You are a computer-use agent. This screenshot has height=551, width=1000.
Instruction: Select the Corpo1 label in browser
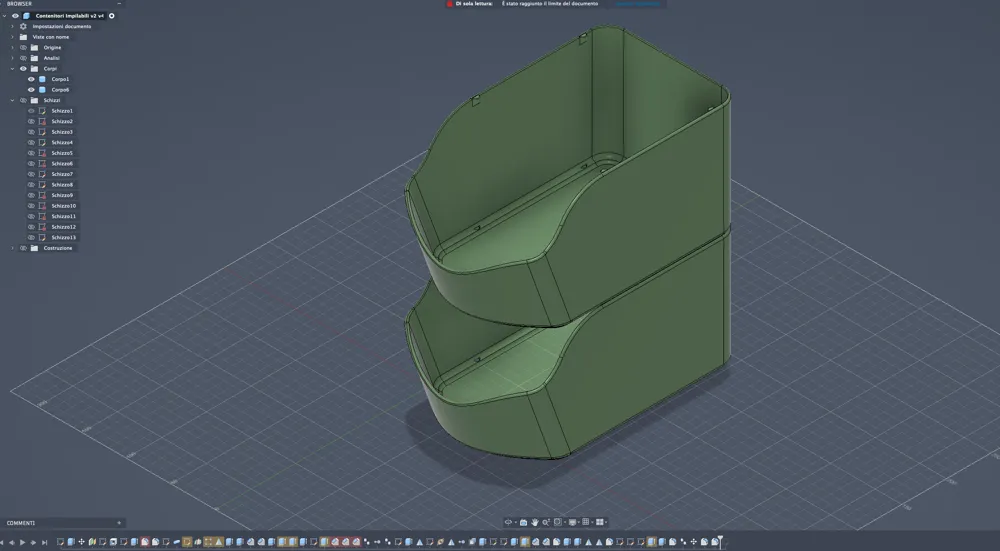(x=60, y=79)
